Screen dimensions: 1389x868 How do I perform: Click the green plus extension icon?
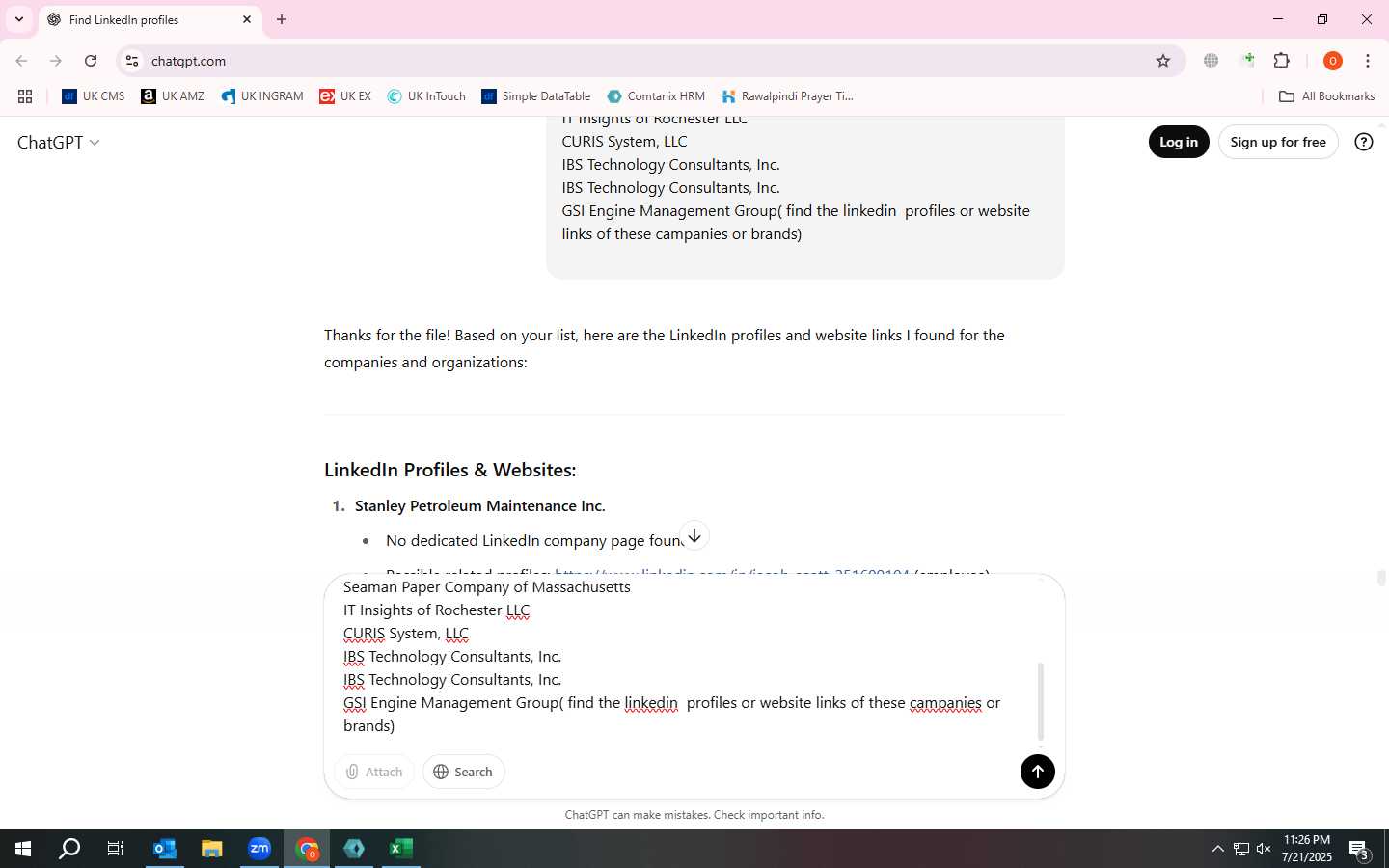tap(1248, 60)
